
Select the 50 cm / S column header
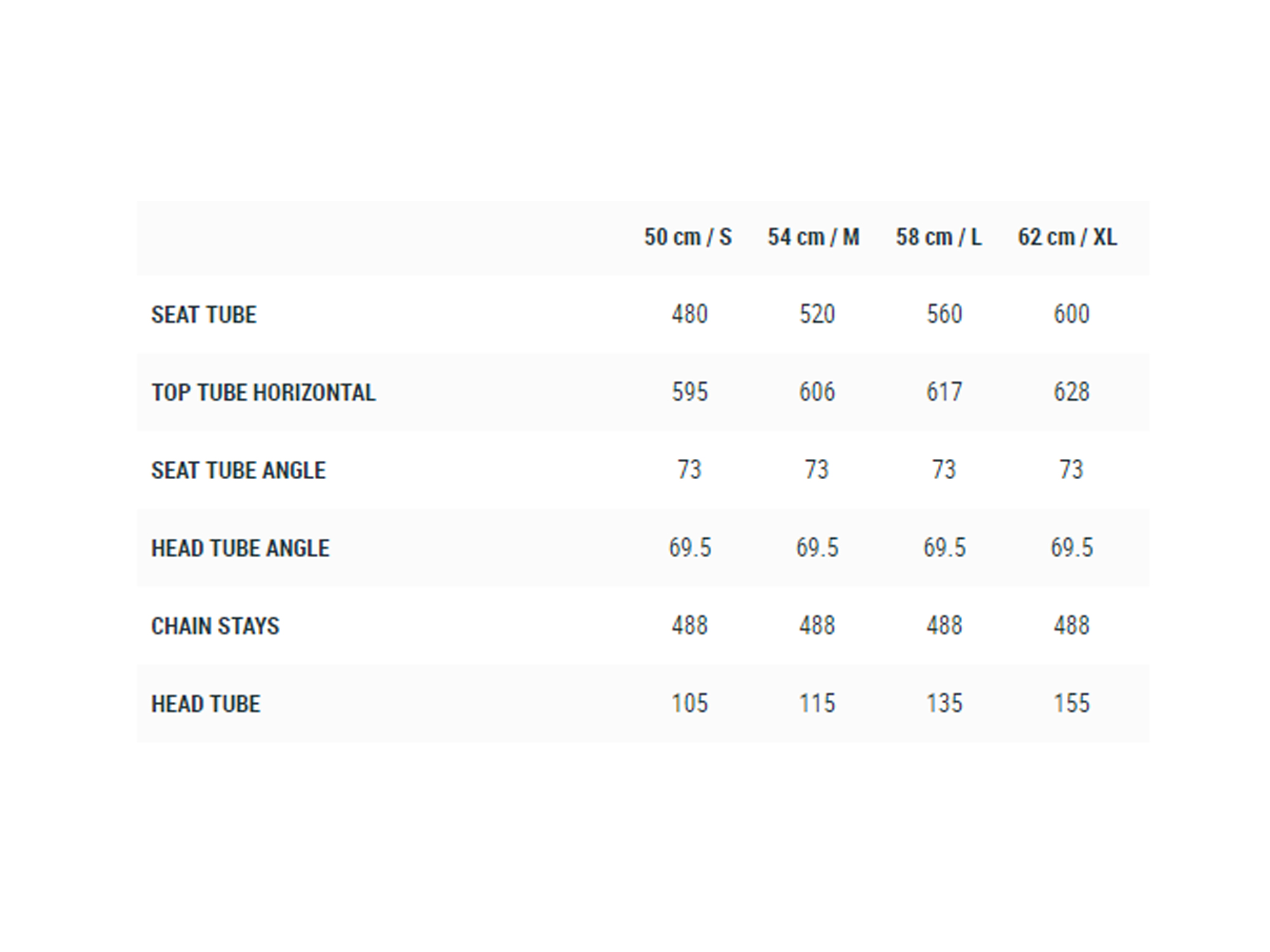[x=688, y=237]
